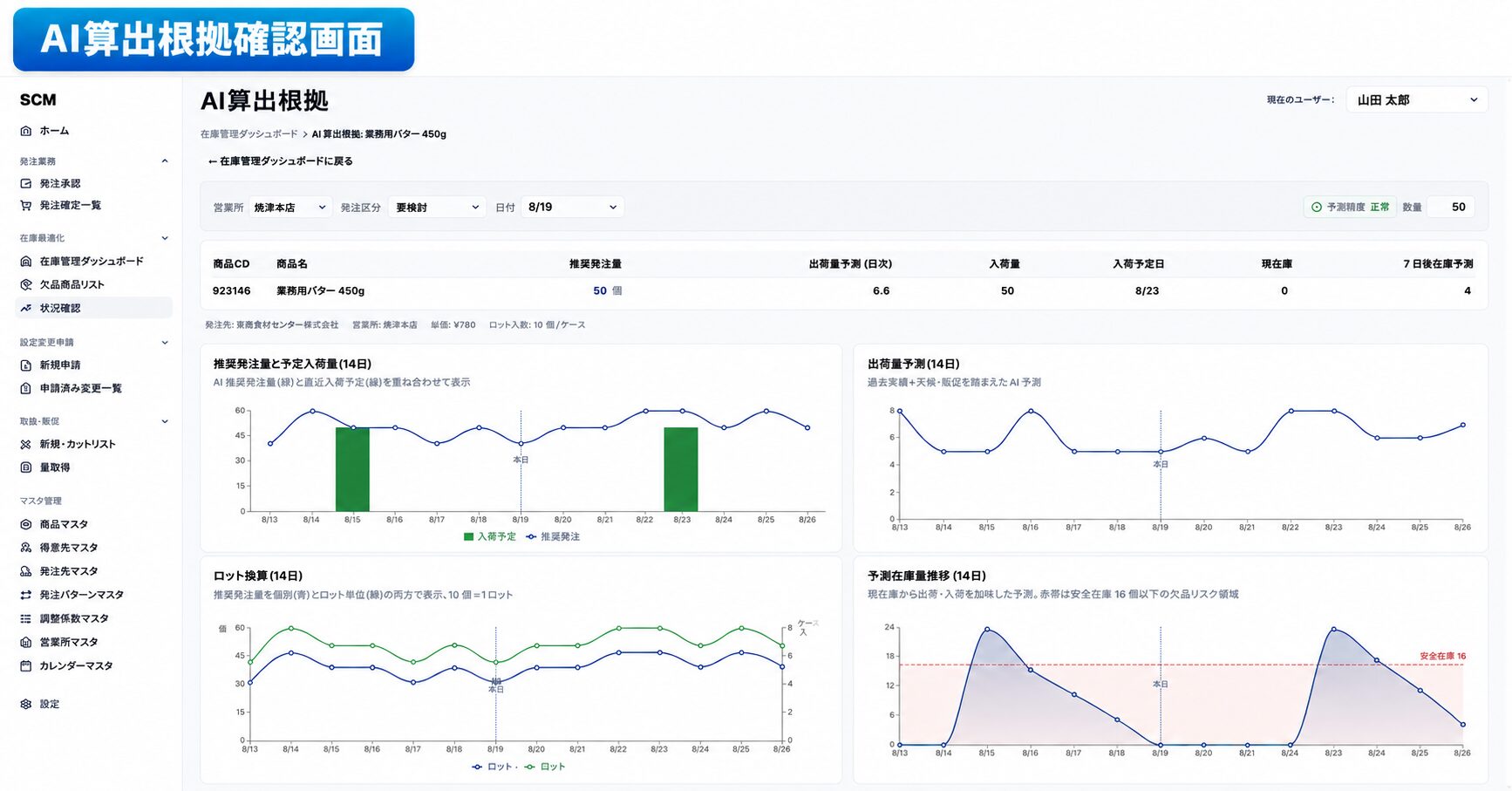1512x791 pixels.
Task: Open 発注確定一覧 cart icon
Action: (26, 206)
